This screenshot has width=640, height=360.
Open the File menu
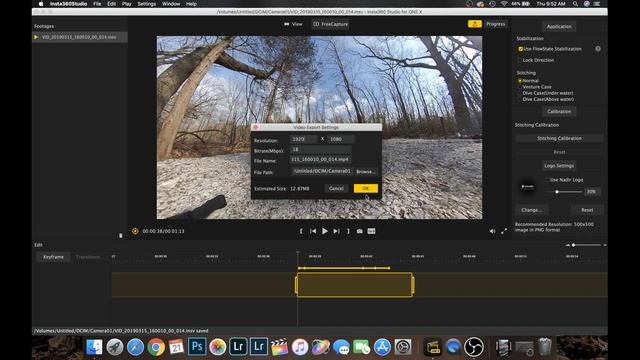tap(97, 4)
